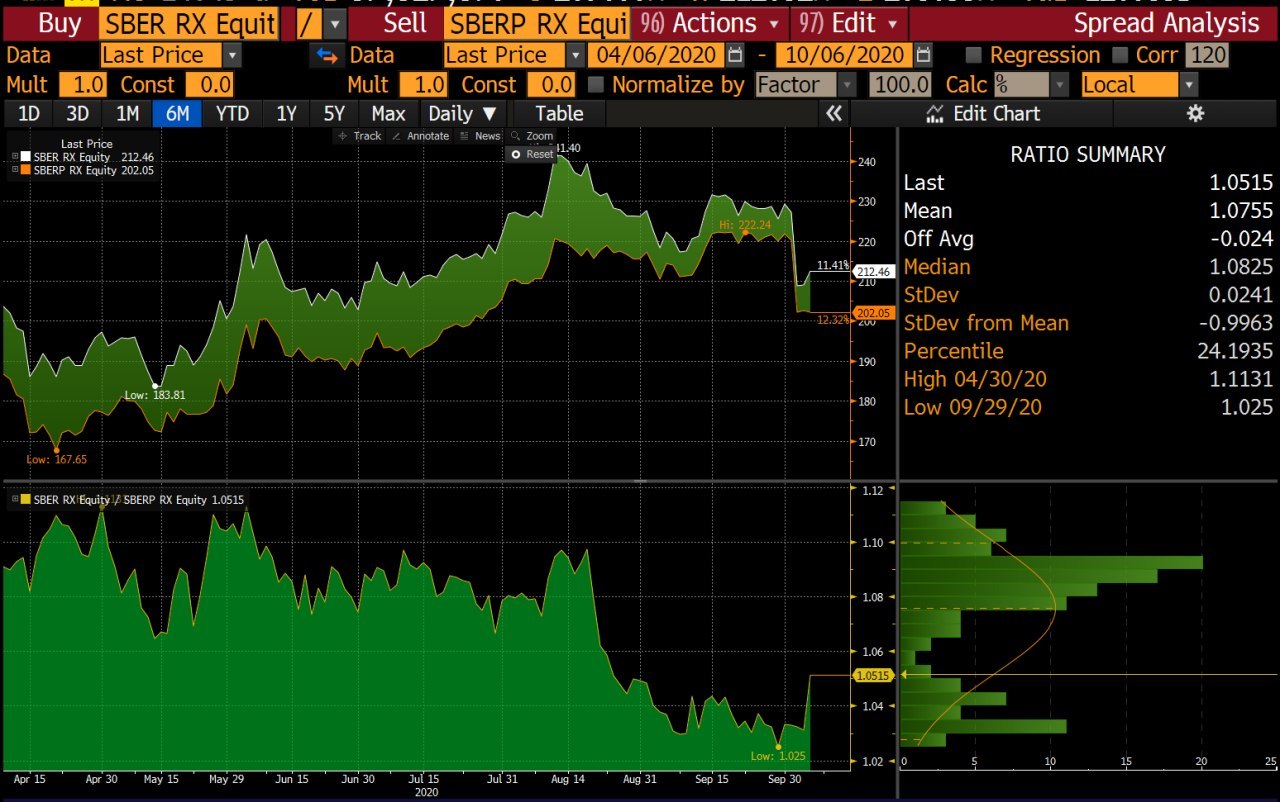Open the 97) Edit menu
The height and width of the screenshot is (802, 1280).
pos(849,23)
